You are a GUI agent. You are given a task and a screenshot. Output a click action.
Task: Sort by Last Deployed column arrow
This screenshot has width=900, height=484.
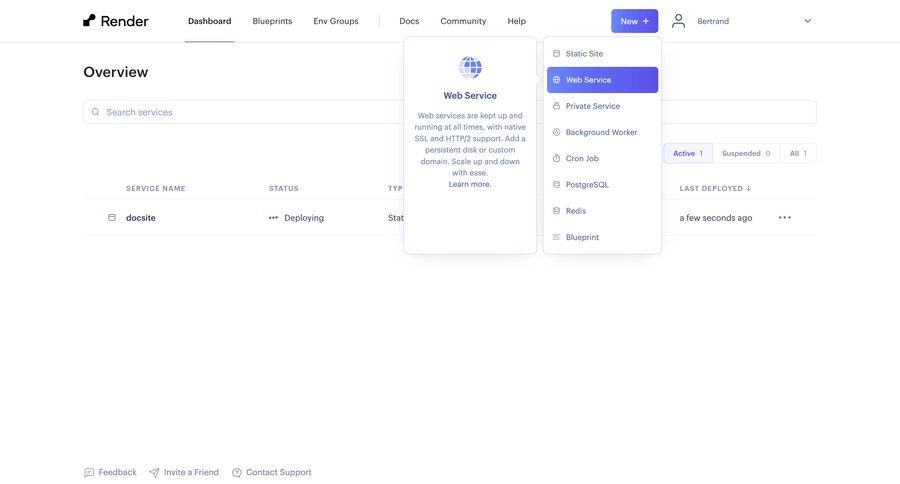pos(749,189)
